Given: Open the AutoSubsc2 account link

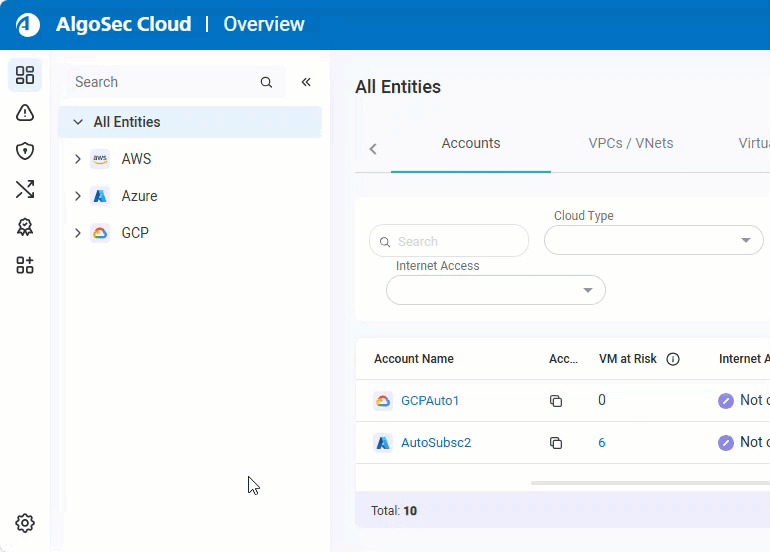Looking at the screenshot, I should click(436, 443).
